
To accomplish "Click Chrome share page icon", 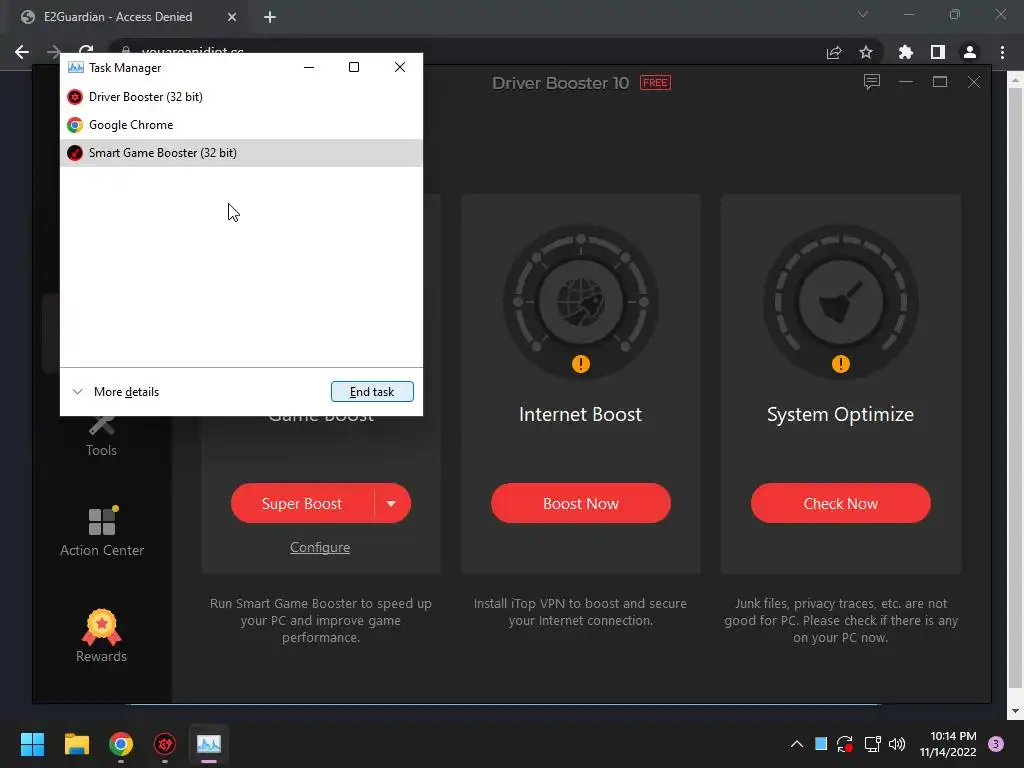I will (x=834, y=53).
